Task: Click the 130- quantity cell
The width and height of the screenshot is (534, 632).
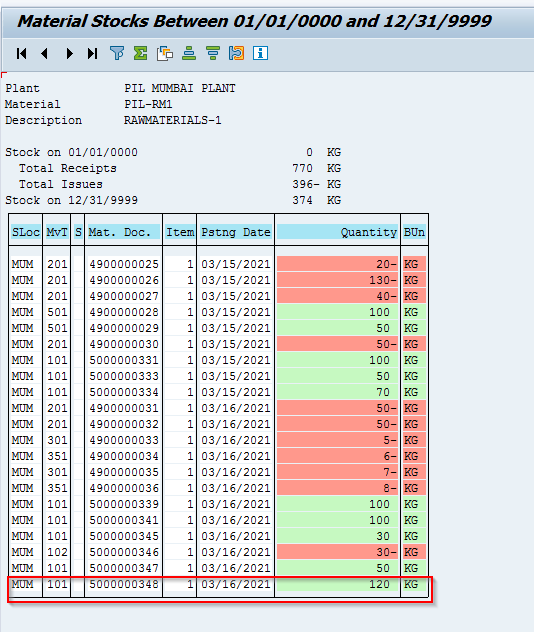Action: click(x=337, y=280)
